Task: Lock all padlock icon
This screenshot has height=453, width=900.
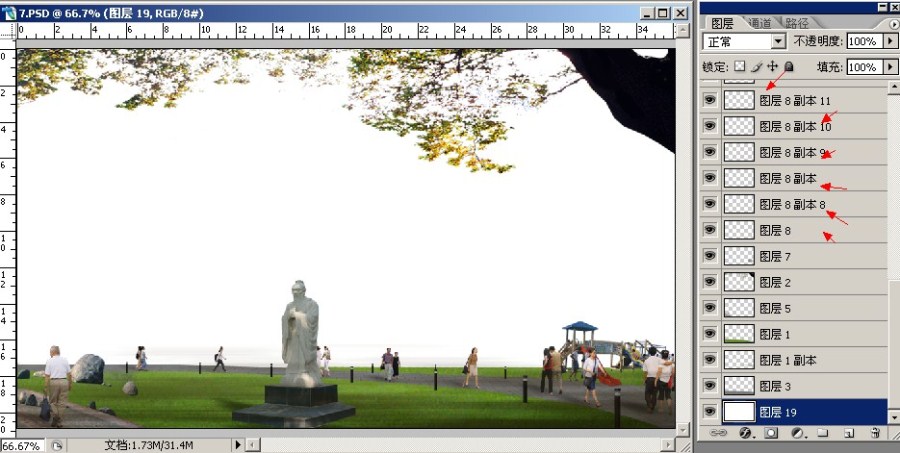Action: (x=789, y=67)
